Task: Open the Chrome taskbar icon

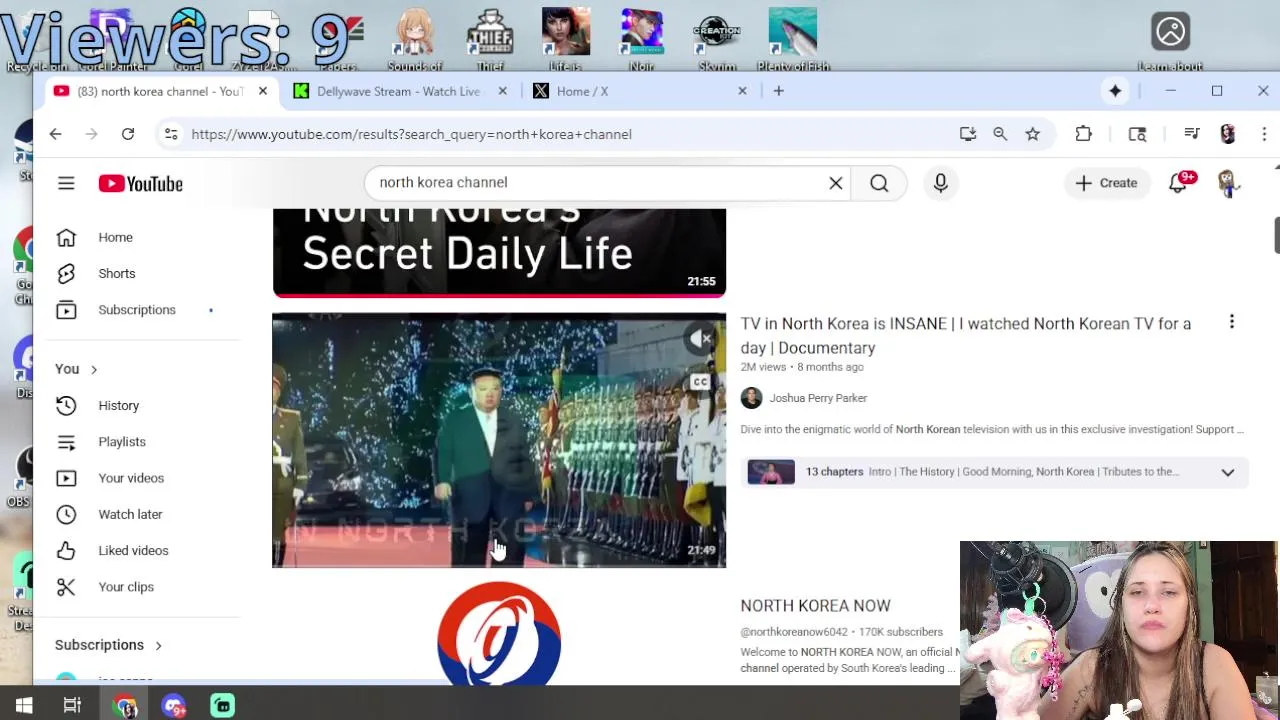Action: pos(125,706)
